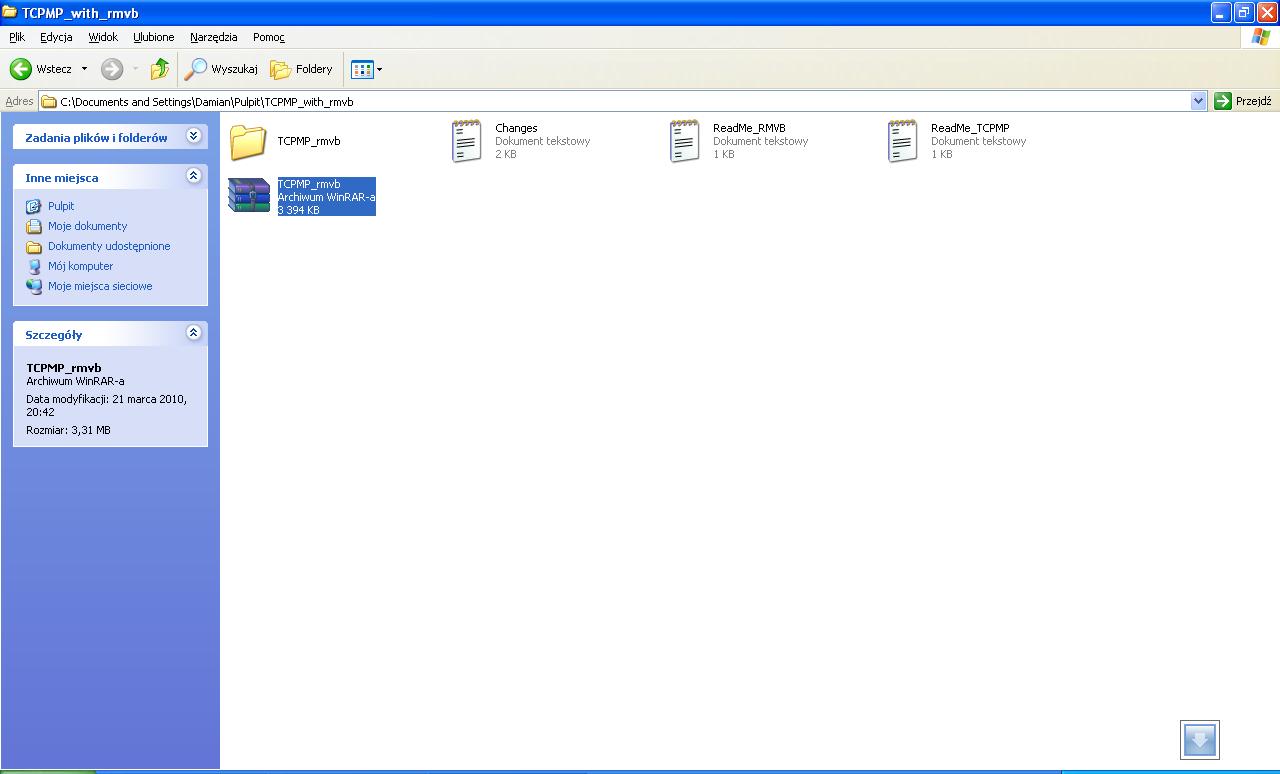Click the Moje miejsca sieciowe icon
The width and height of the screenshot is (1280, 774).
[34, 286]
